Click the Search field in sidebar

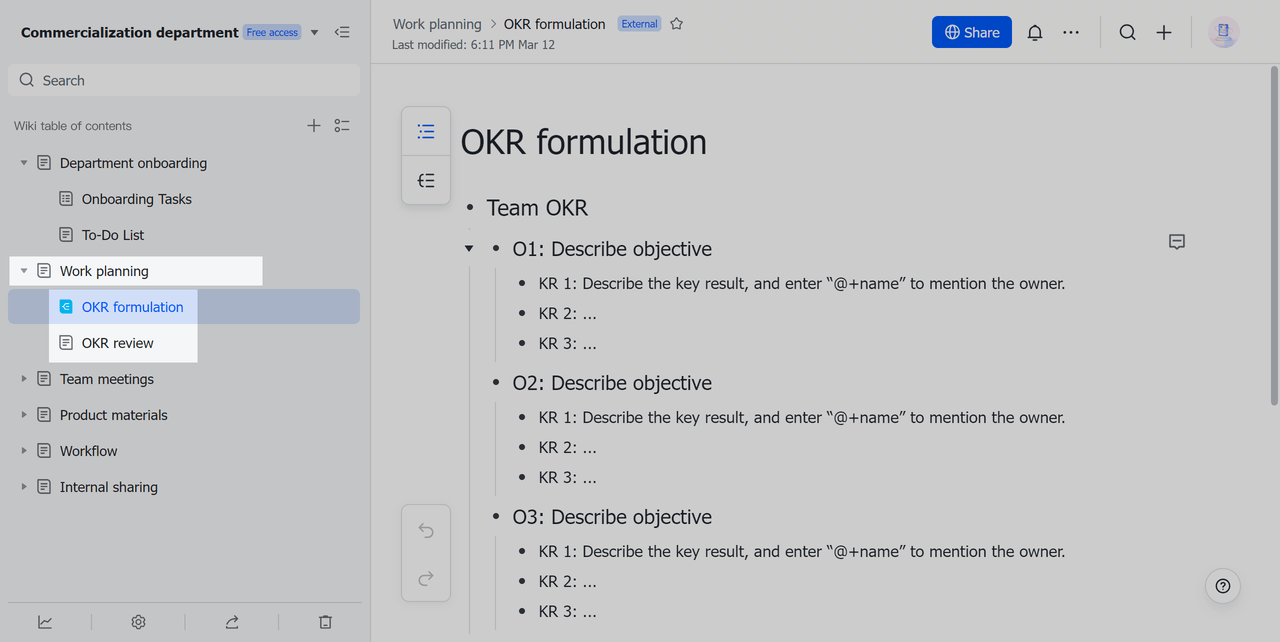[x=184, y=80]
